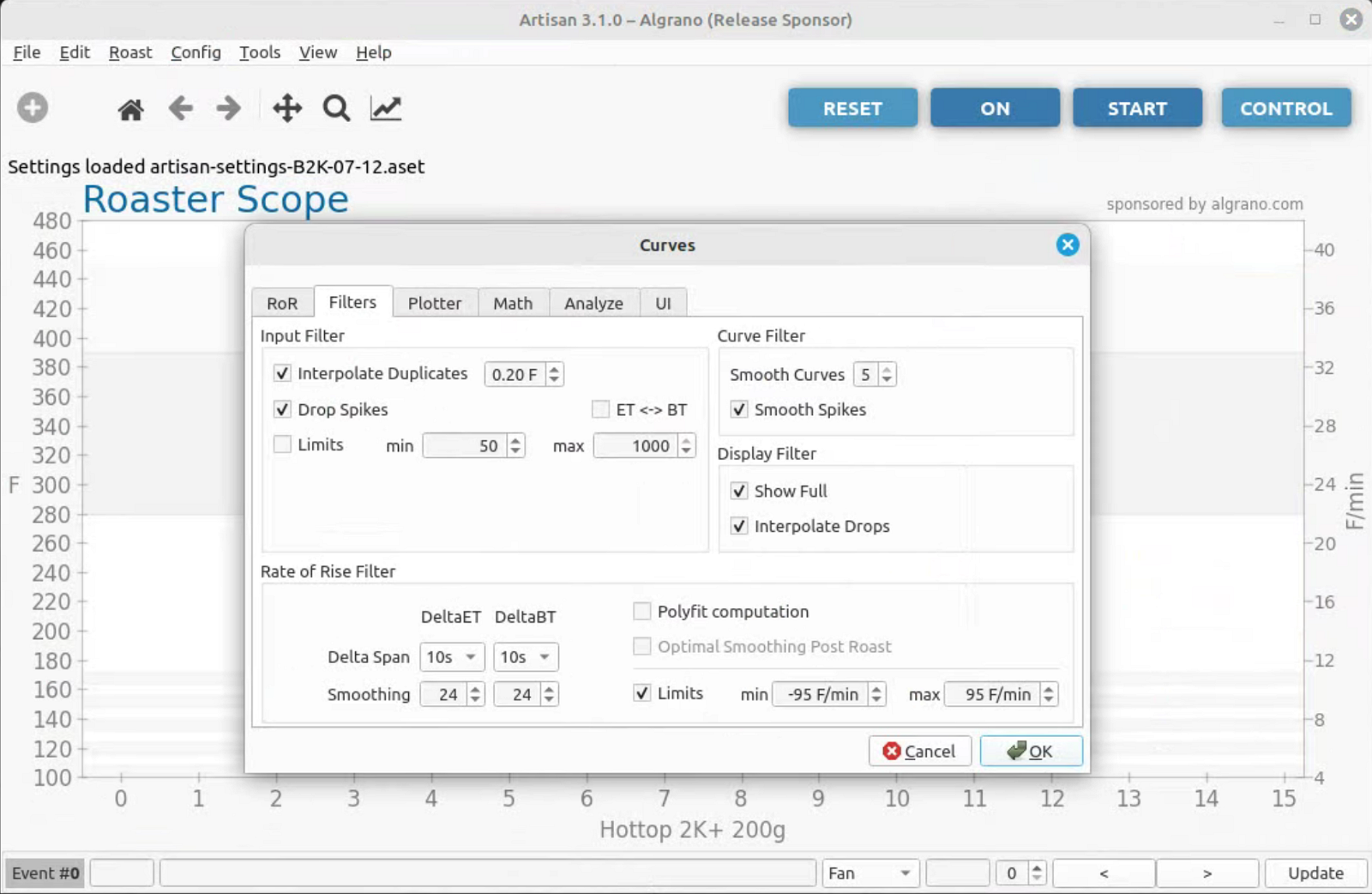The image size is (1372, 894).
Task: Close the Curves dialog with X icon
Action: [x=1068, y=245]
